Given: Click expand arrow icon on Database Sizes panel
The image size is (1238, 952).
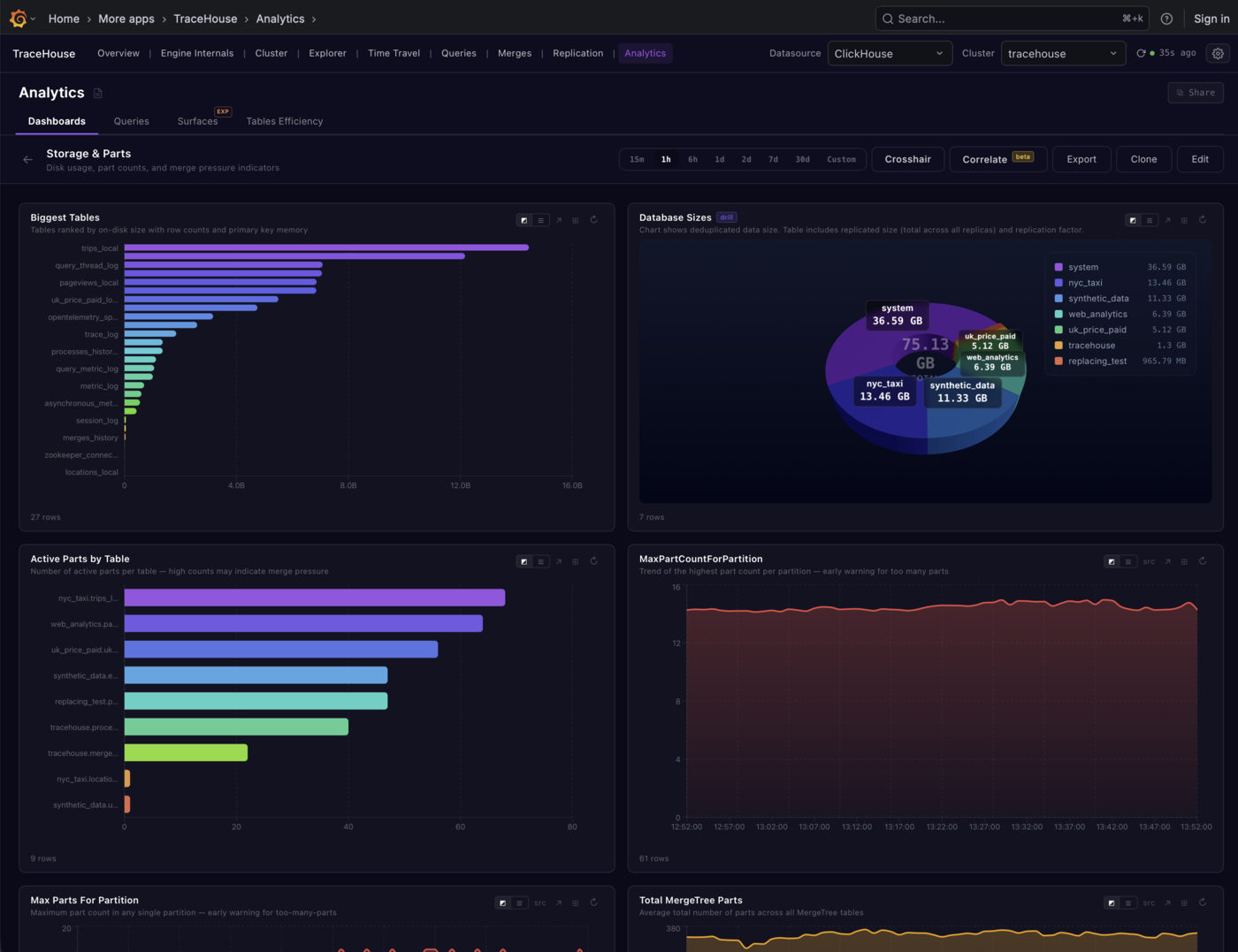Looking at the screenshot, I should click(x=1167, y=220).
